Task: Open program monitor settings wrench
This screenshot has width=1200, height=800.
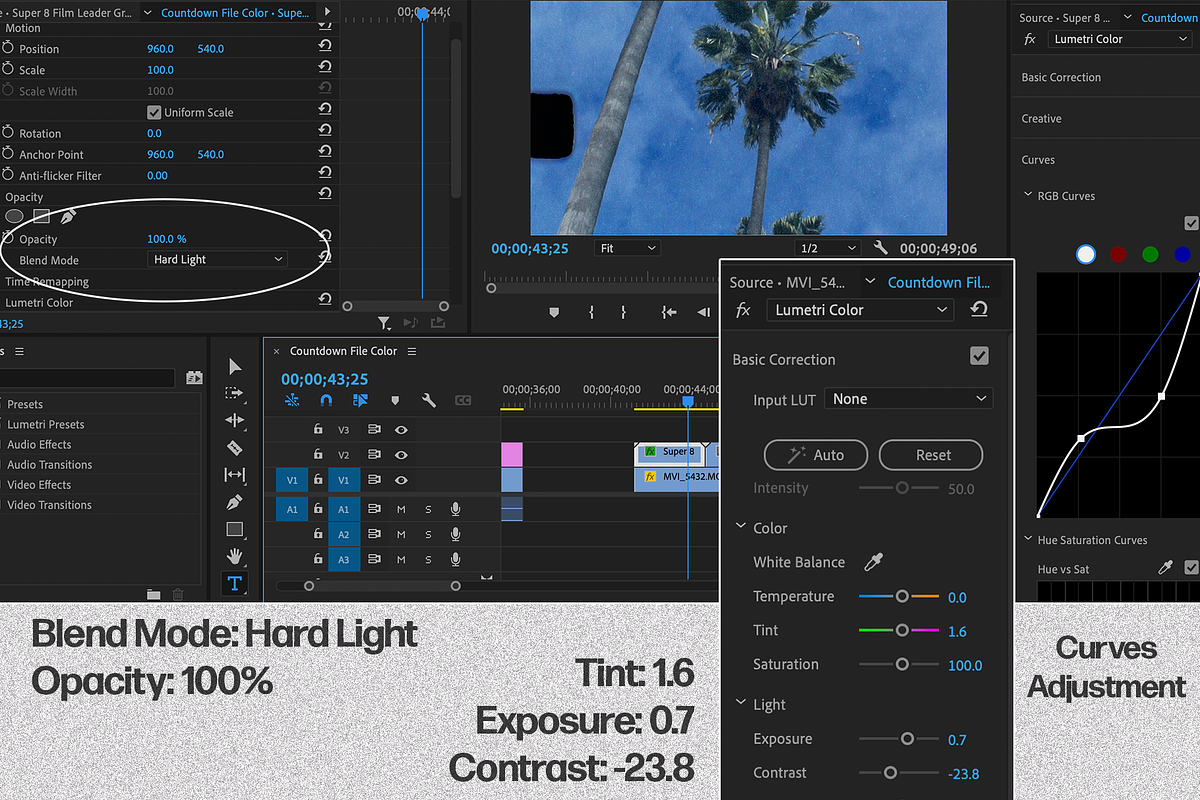Action: pos(880,248)
